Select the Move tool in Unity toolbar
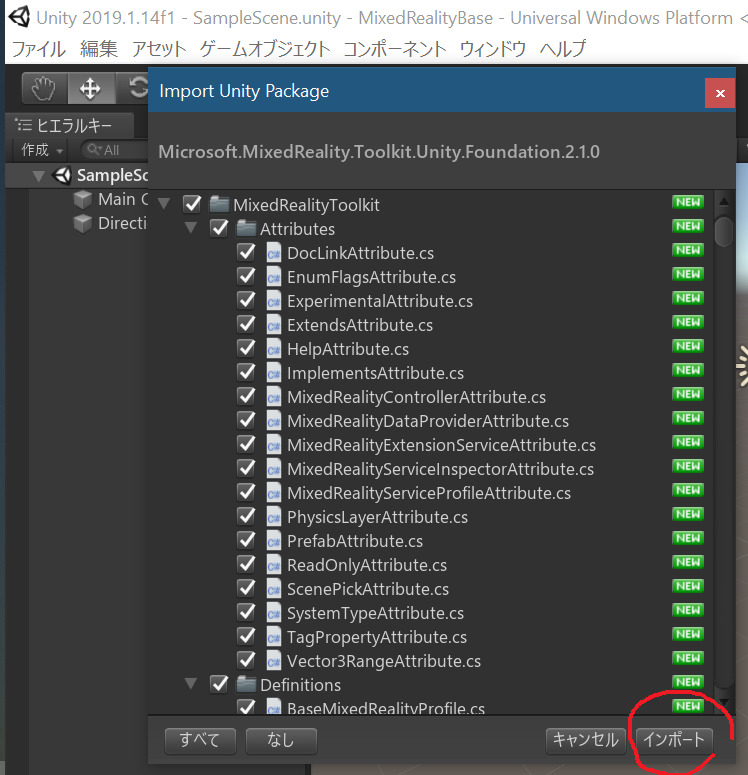748x775 pixels. click(x=90, y=88)
